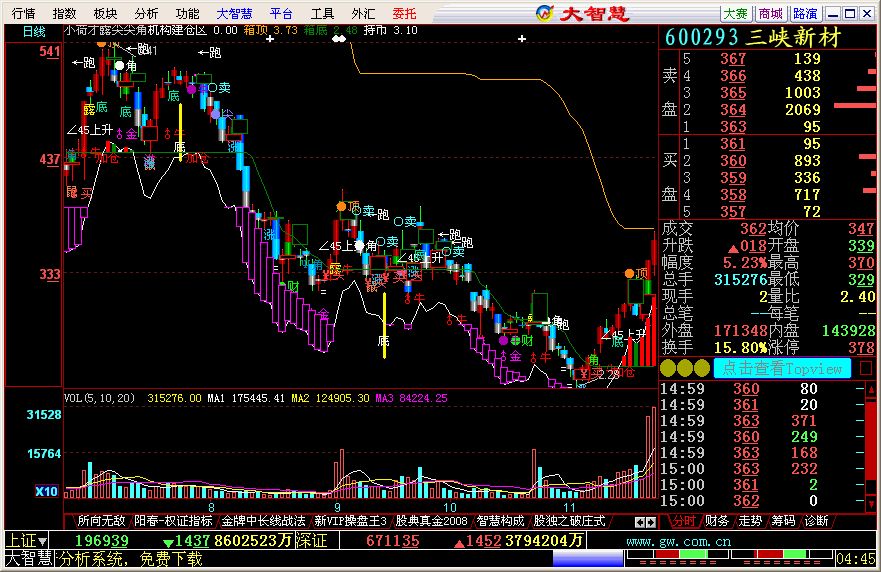Screen dimensions: 881x572
Task: Select the 诊断 tab
Action: [x=816, y=521]
